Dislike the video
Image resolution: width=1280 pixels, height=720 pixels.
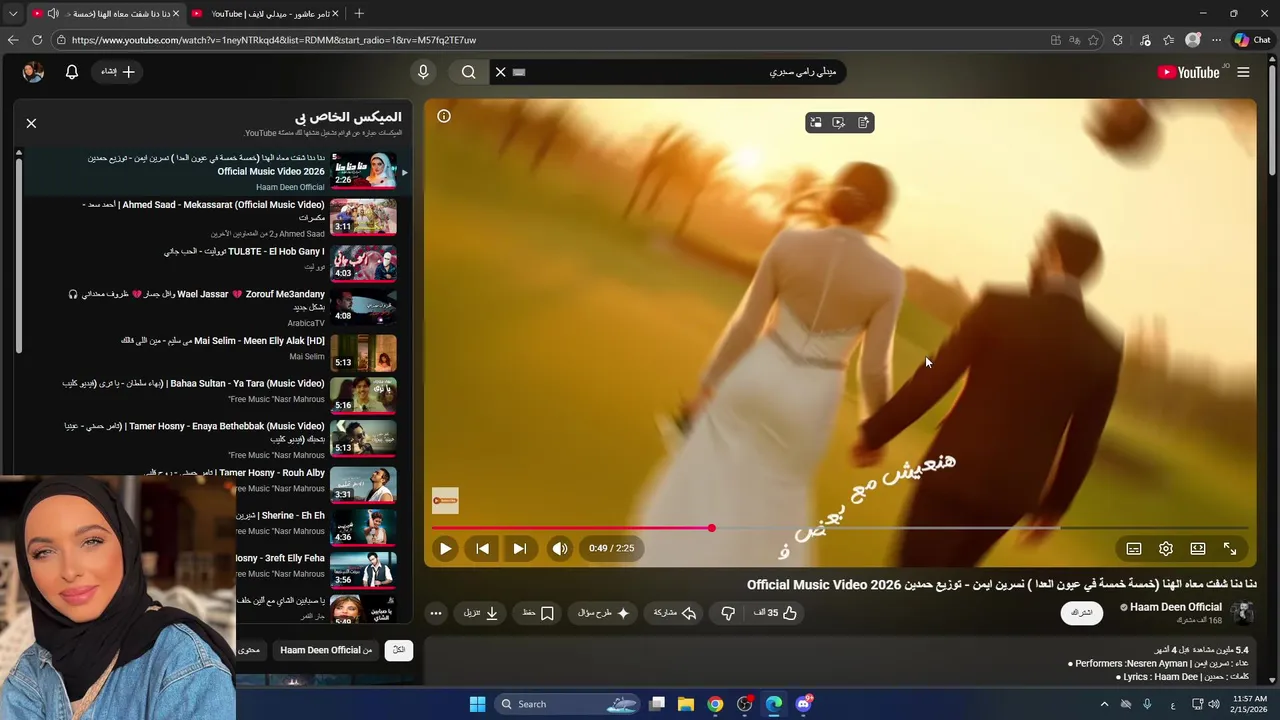(728, 613)
